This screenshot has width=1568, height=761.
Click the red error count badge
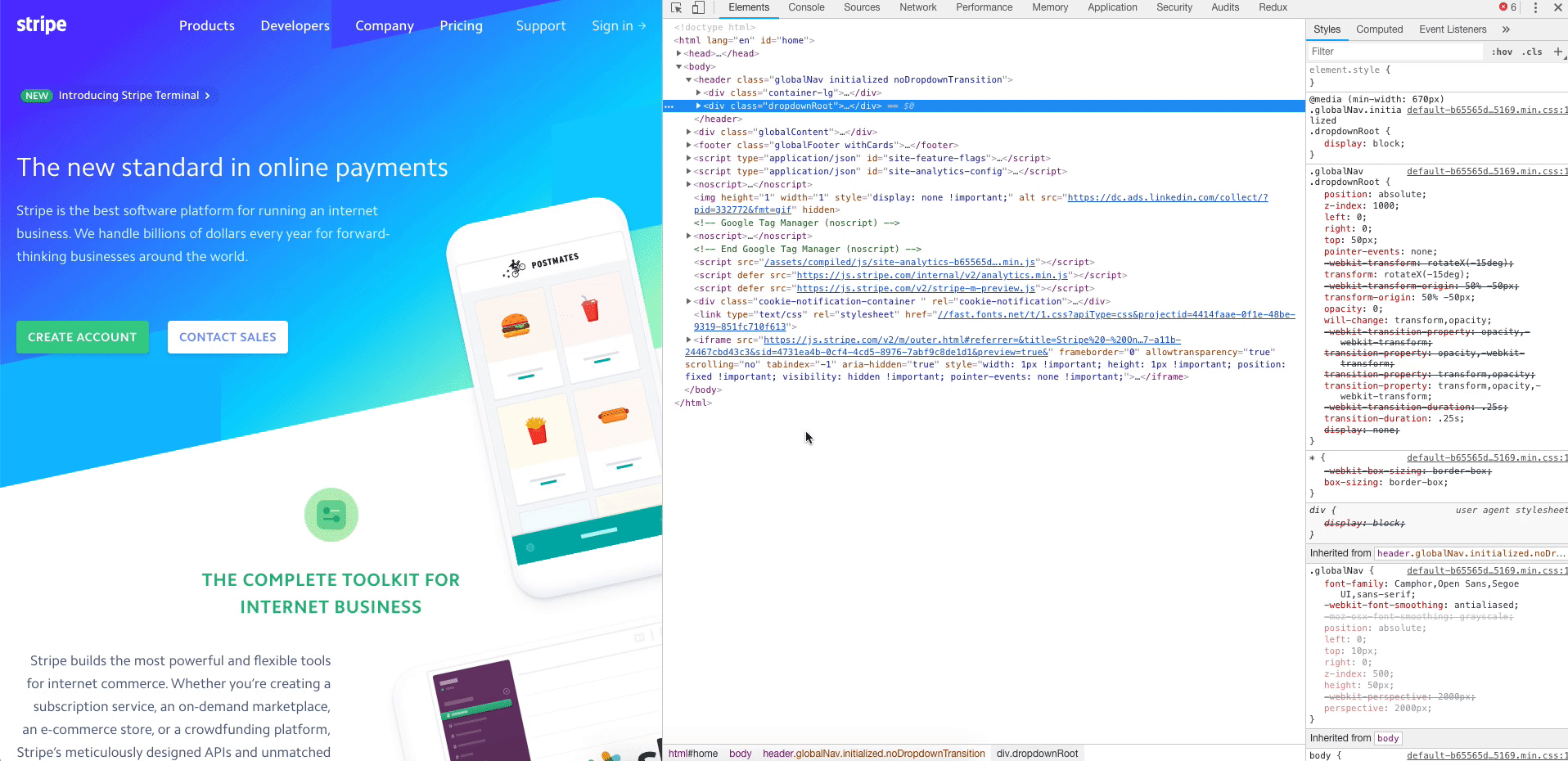pos(1507,7)
